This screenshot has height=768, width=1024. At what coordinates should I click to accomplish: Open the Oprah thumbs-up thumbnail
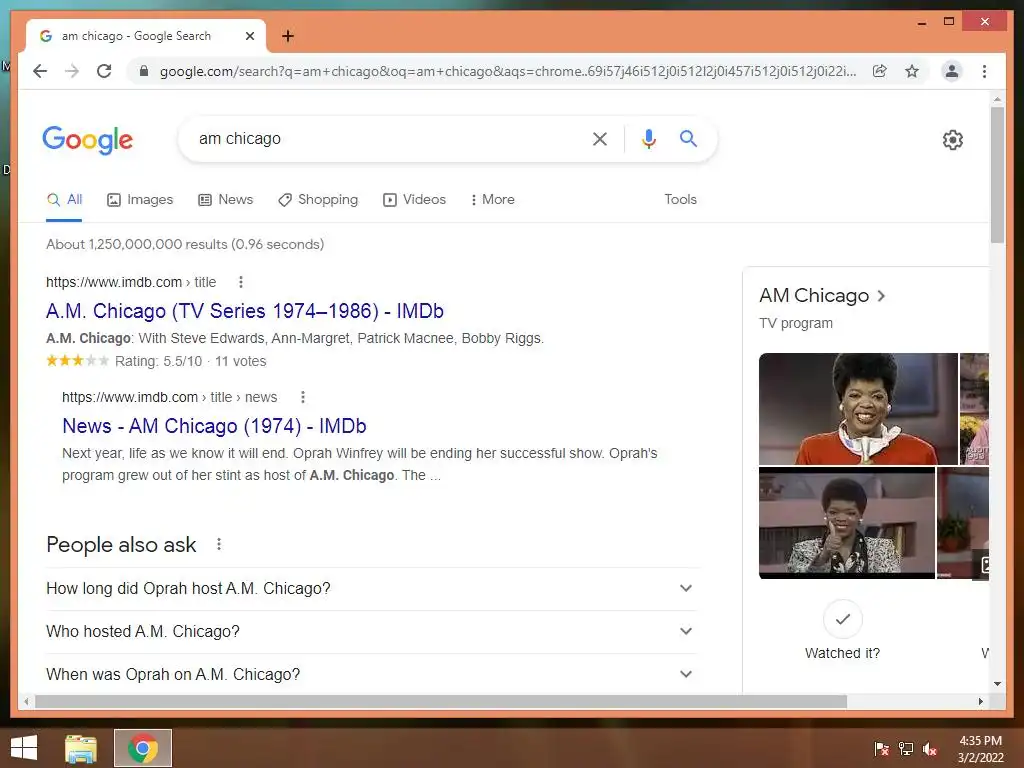tap(847, 523)
